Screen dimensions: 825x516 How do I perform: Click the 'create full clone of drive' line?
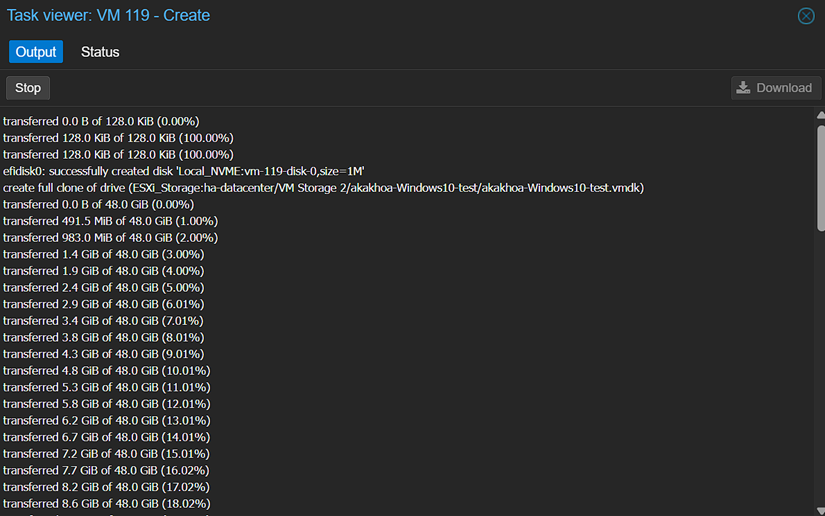323,188
